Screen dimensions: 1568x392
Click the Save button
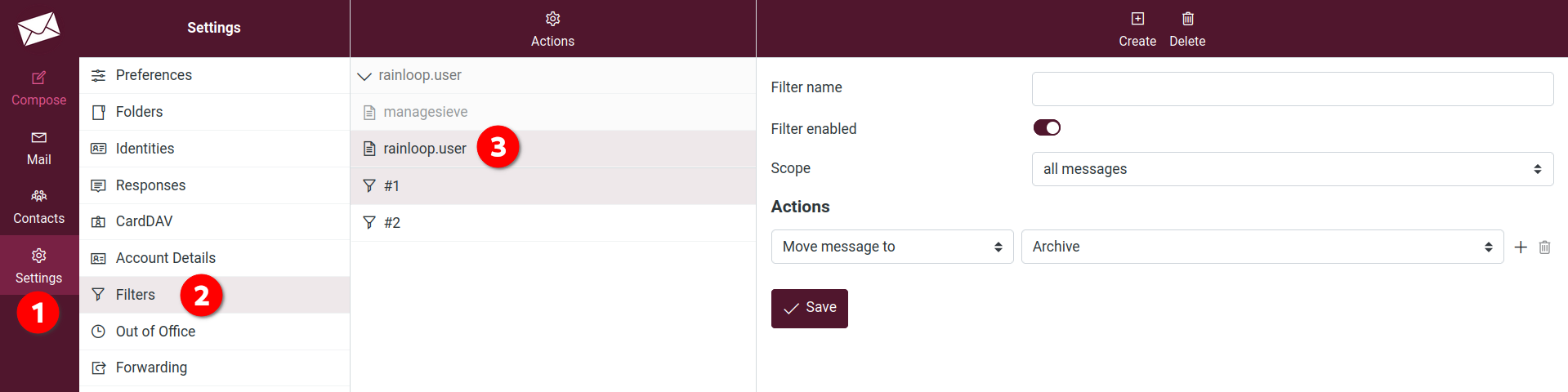coord(809,308)
